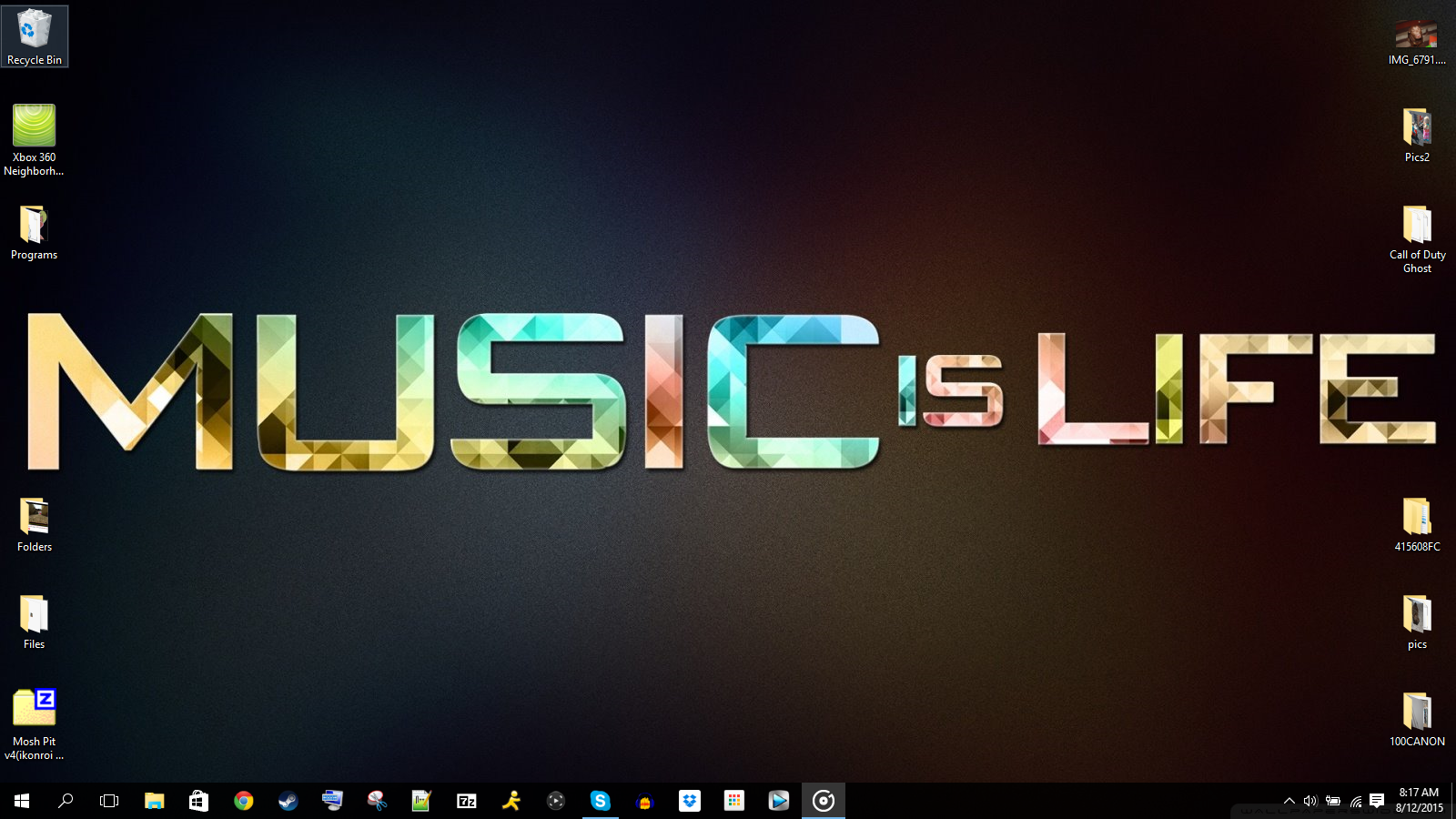Click Show Desktop sliver at taskbar end

click(x=1453, y=801)
